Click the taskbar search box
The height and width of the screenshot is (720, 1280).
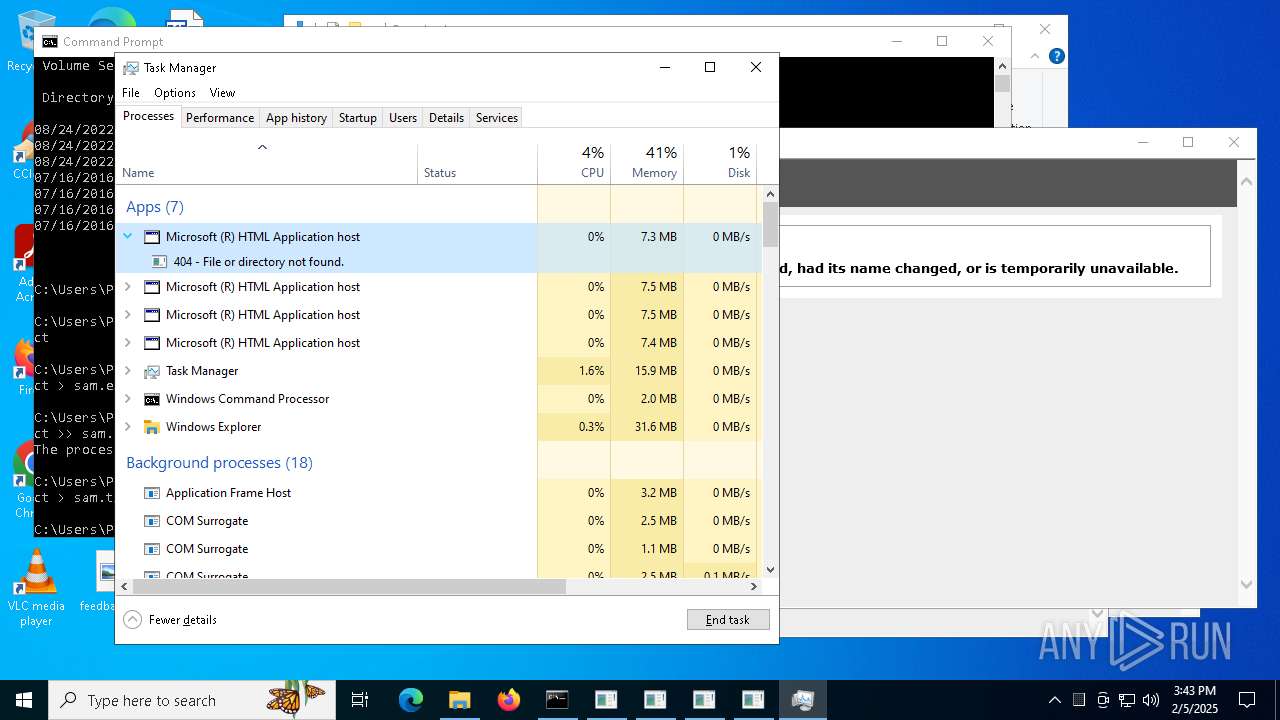192,700
